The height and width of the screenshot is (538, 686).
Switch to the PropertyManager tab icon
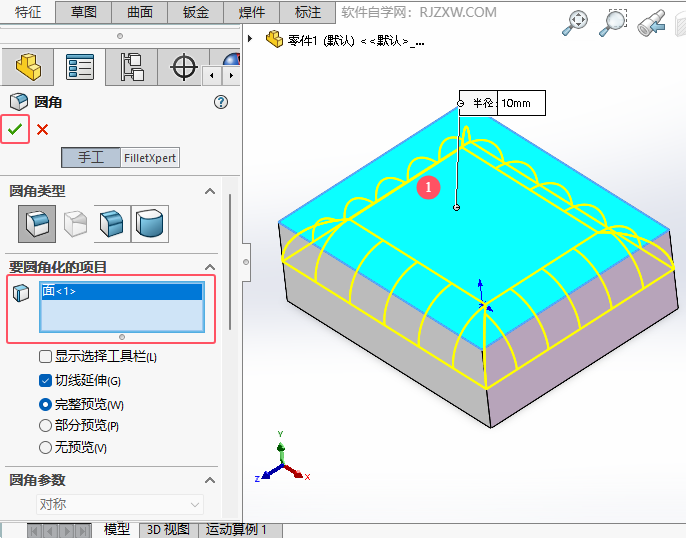(x=80, y=67)
